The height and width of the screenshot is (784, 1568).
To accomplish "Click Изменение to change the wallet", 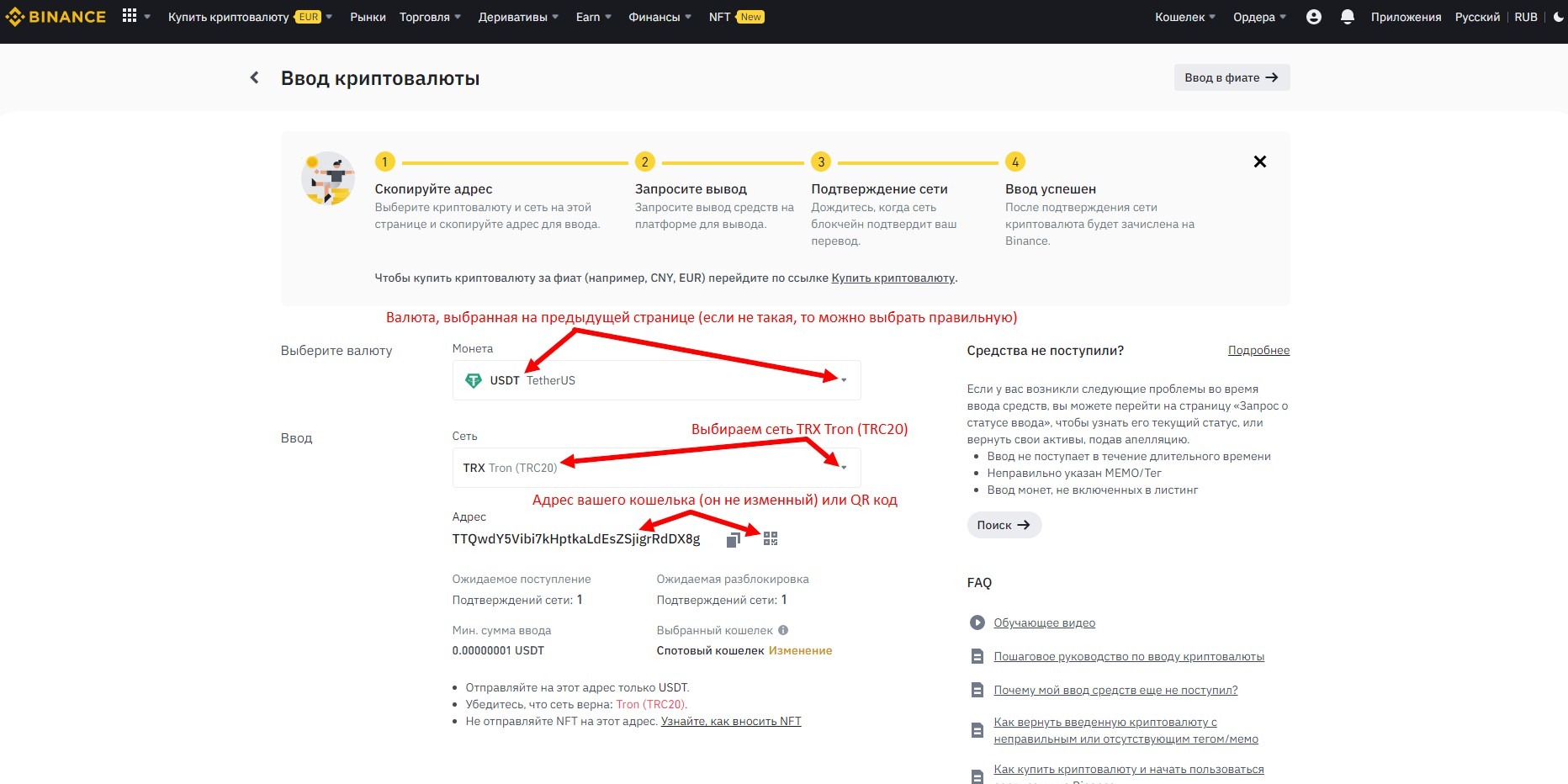I will [x=800, y=650].
